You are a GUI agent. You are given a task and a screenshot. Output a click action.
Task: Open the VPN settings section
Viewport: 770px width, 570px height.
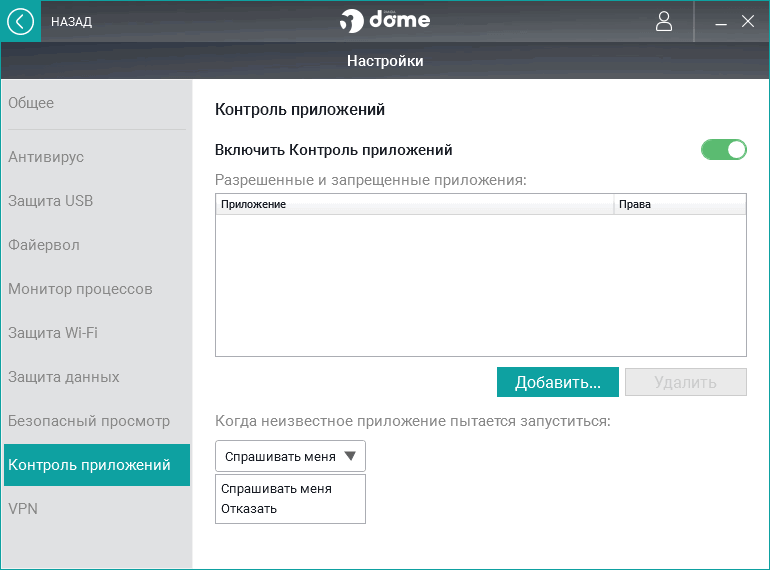[23, 509]
